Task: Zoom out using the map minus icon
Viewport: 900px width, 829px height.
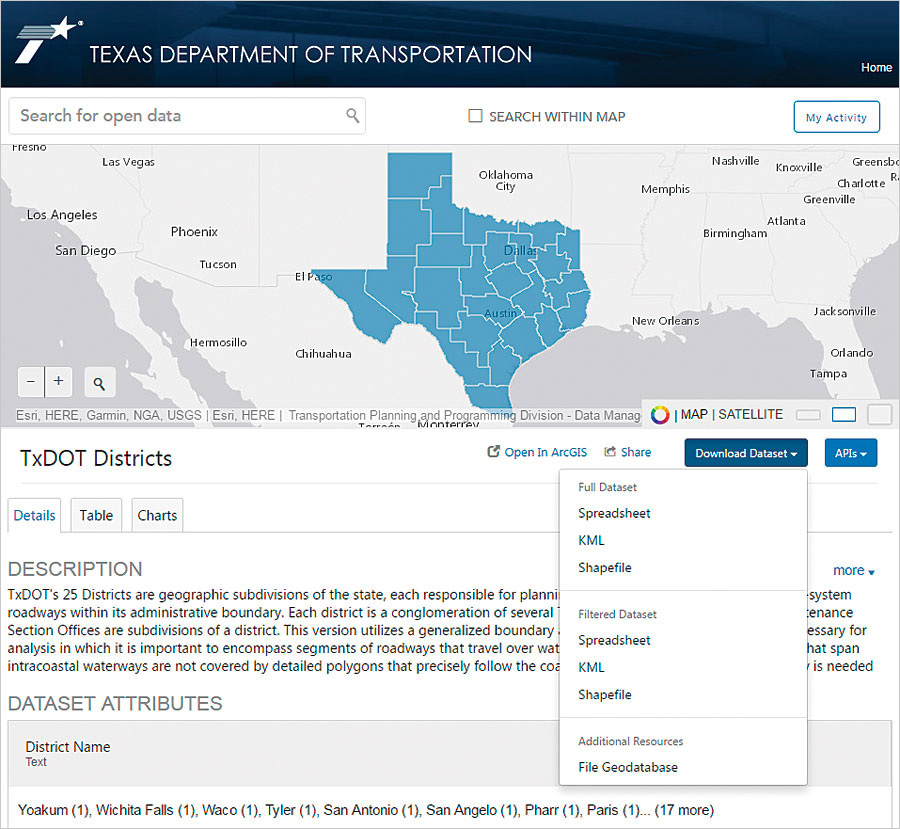Action: tap(30, 381)
